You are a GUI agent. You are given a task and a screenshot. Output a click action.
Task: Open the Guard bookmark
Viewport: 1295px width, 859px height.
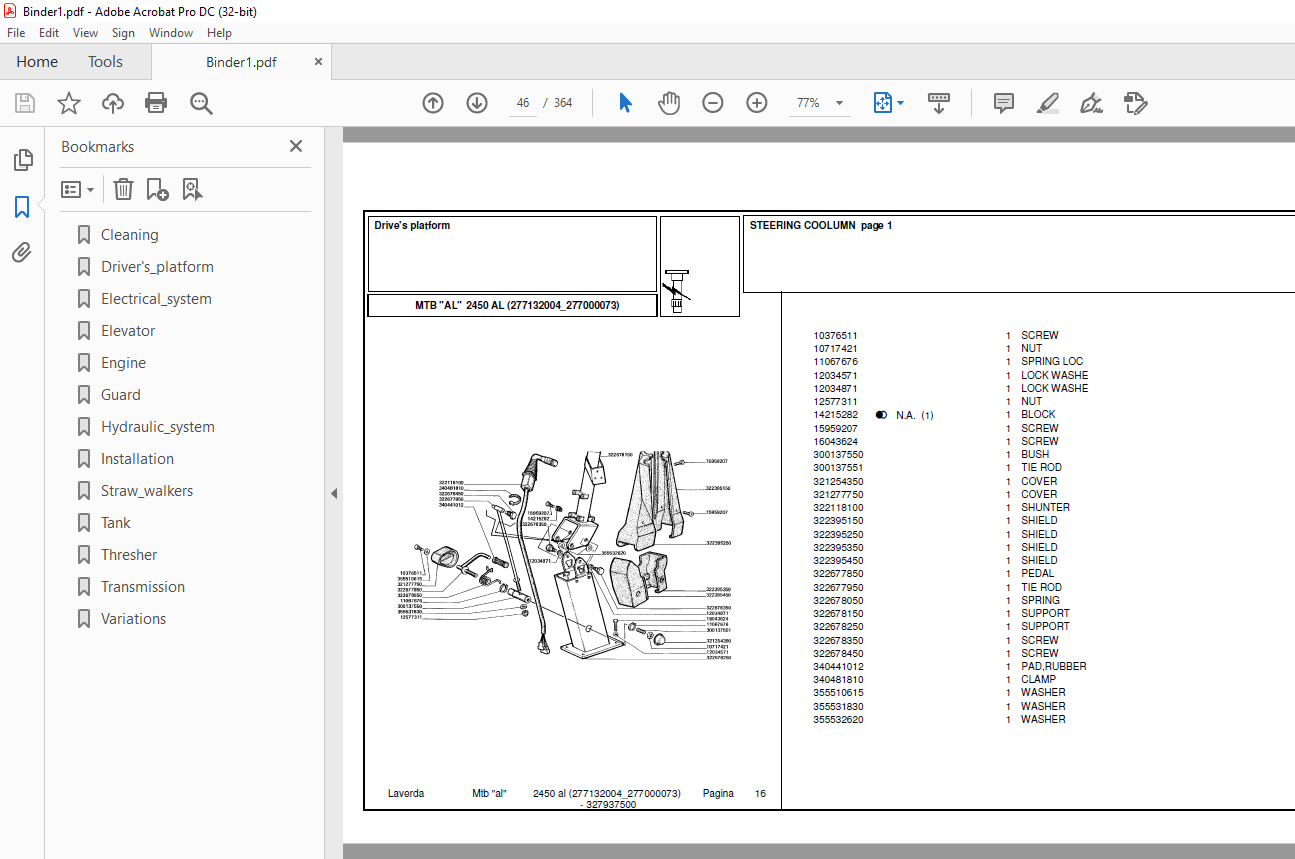(x=120, y=395)
